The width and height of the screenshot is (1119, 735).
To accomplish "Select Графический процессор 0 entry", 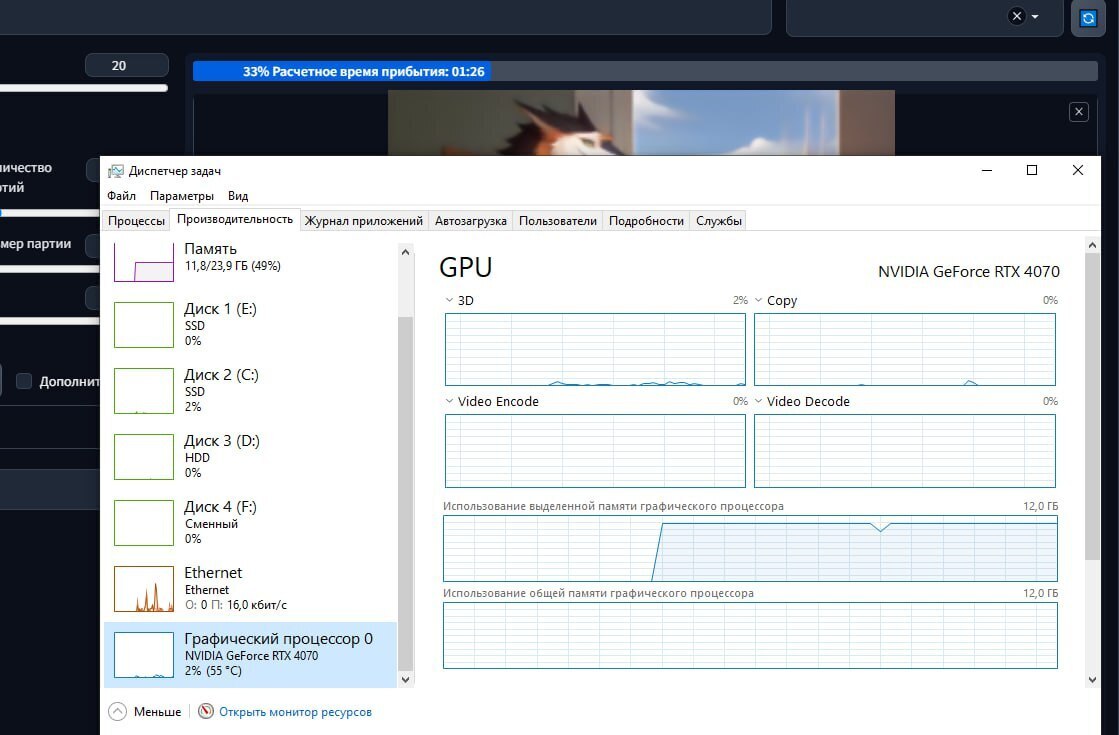I will [x=250, y=654].
